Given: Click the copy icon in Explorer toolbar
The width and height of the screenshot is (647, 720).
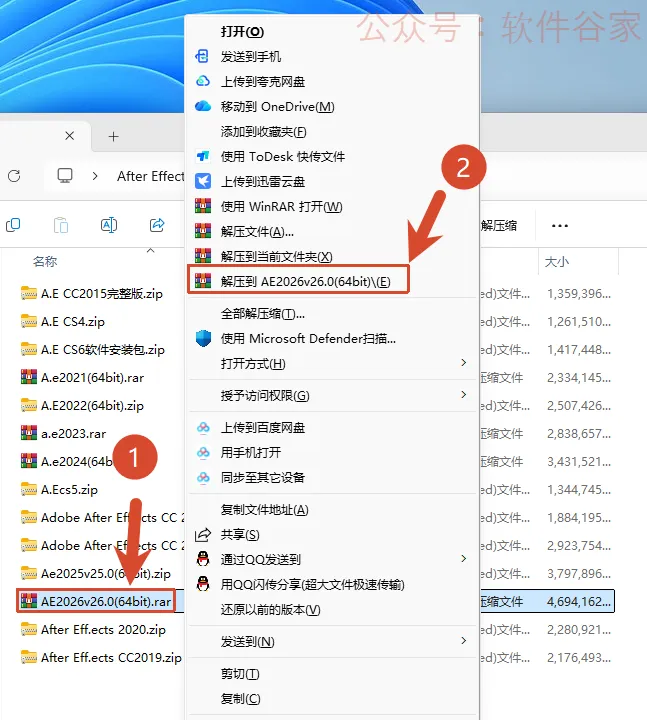Looking at the screenshot, I should click(13, 225).
